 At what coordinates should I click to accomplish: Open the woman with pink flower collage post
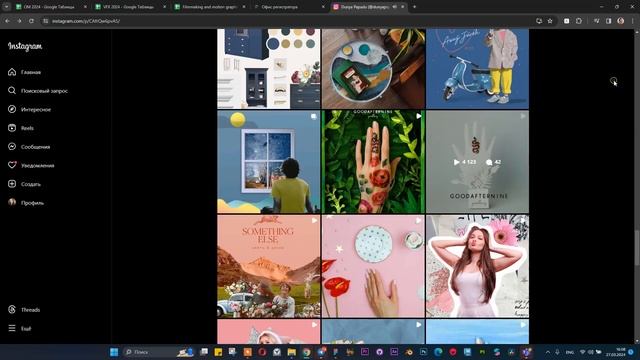coord(478,266)
